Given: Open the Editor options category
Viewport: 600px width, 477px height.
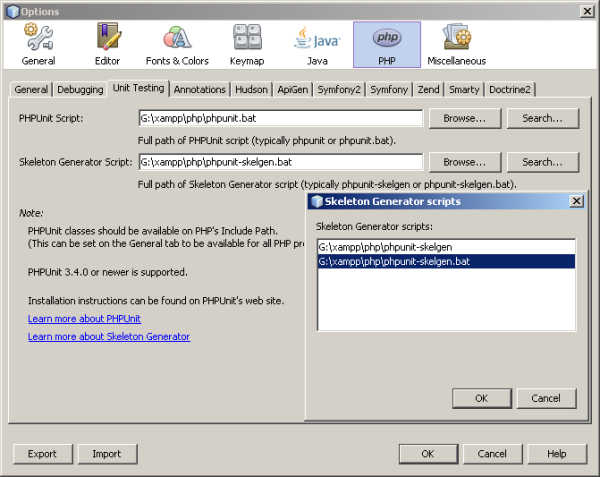Looking at the screenshot, I should click(x=108, y=45).
